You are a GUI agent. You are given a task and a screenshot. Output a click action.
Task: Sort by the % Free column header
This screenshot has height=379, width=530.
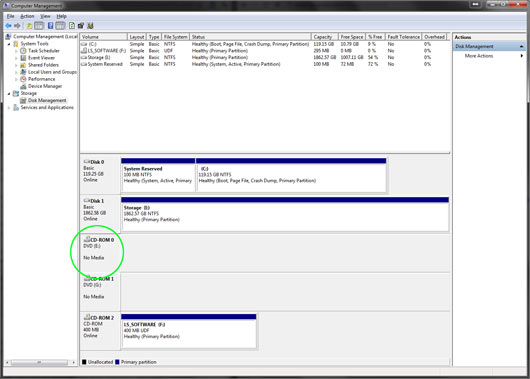(x=375, y=37)
